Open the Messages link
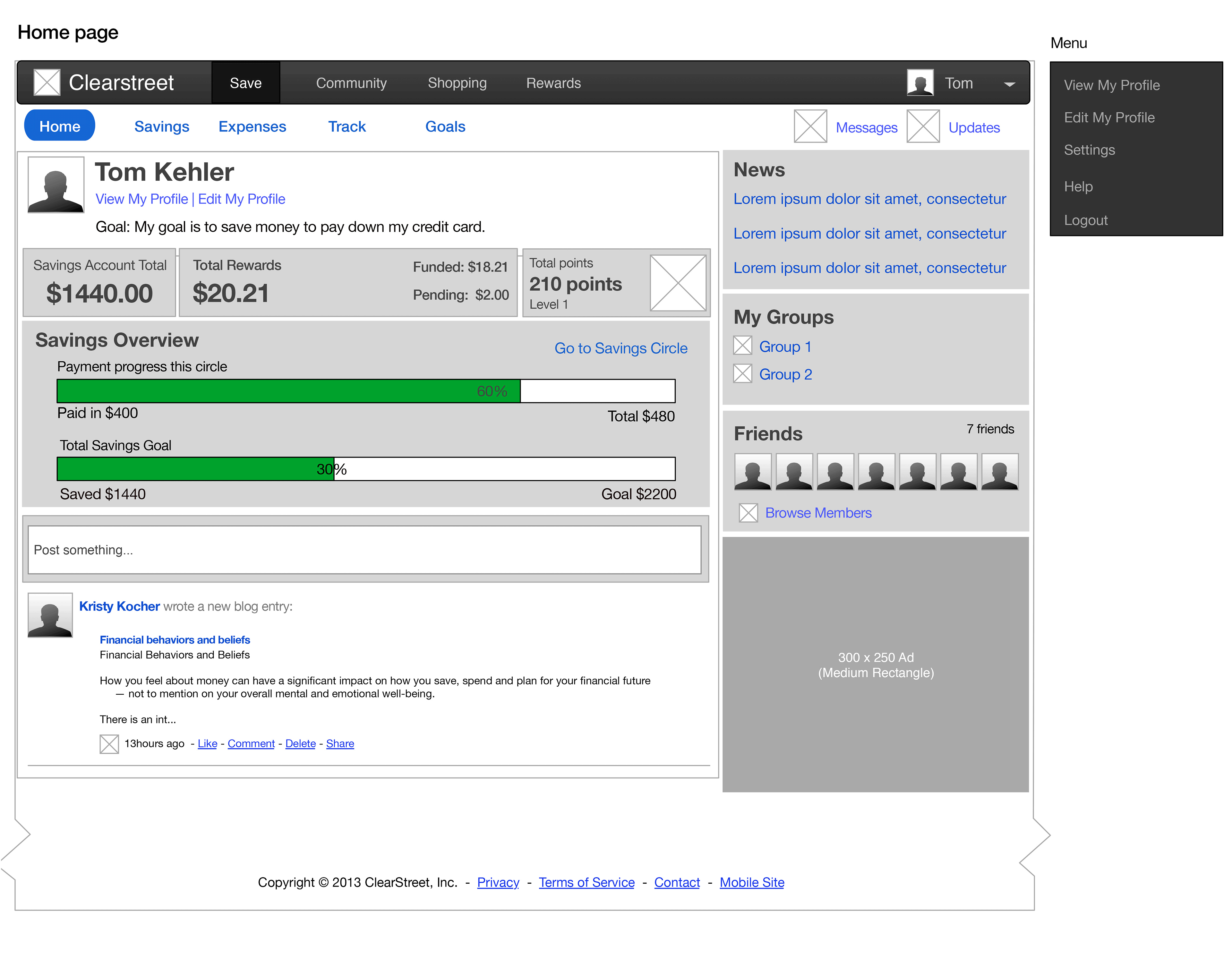This screenshot has width=1232, height=969. pyautogui.click(x=867, y=128)
